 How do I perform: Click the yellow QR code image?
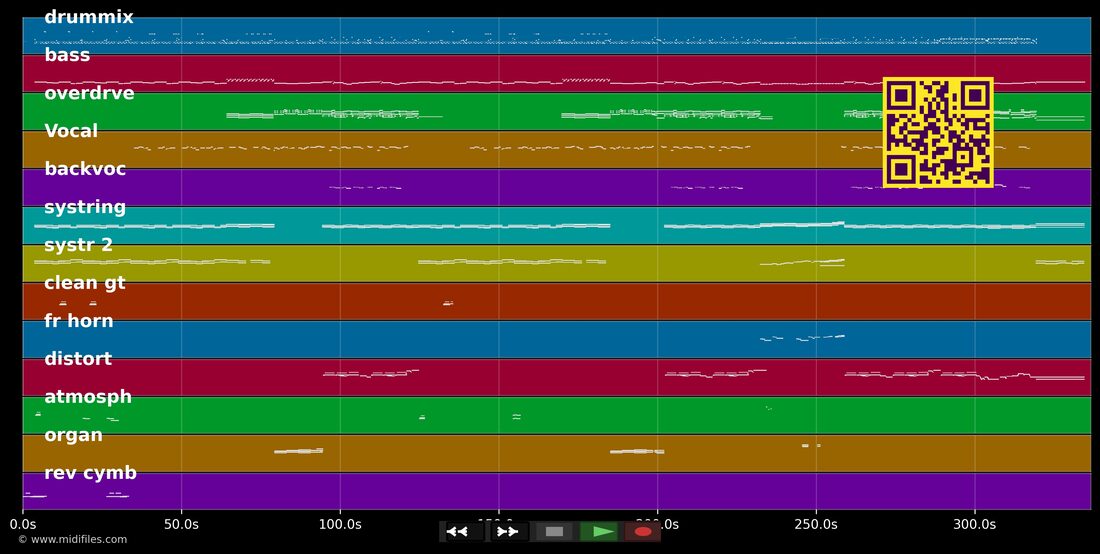pyautogui.click(x=938, y=133)
